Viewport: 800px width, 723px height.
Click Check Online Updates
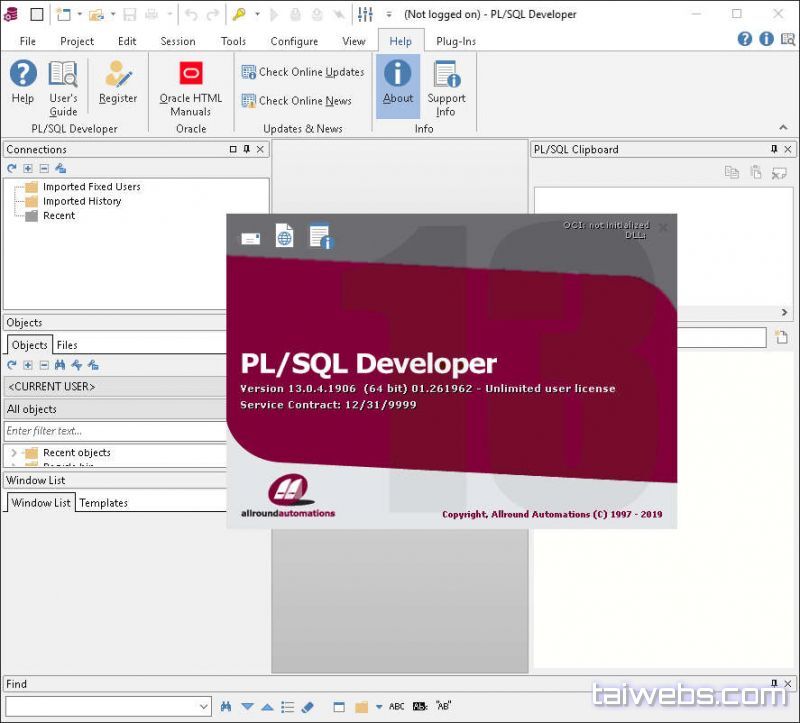coord(303,72)
